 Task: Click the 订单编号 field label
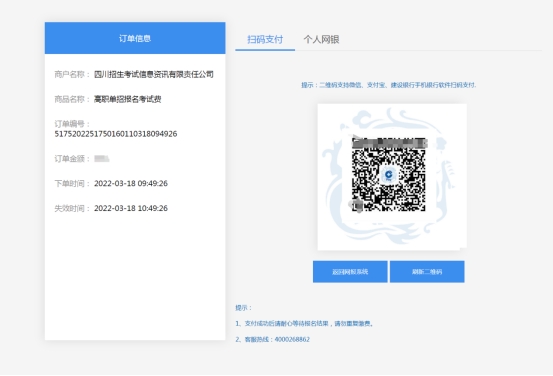pyautogui.click(x=72, y=124)
